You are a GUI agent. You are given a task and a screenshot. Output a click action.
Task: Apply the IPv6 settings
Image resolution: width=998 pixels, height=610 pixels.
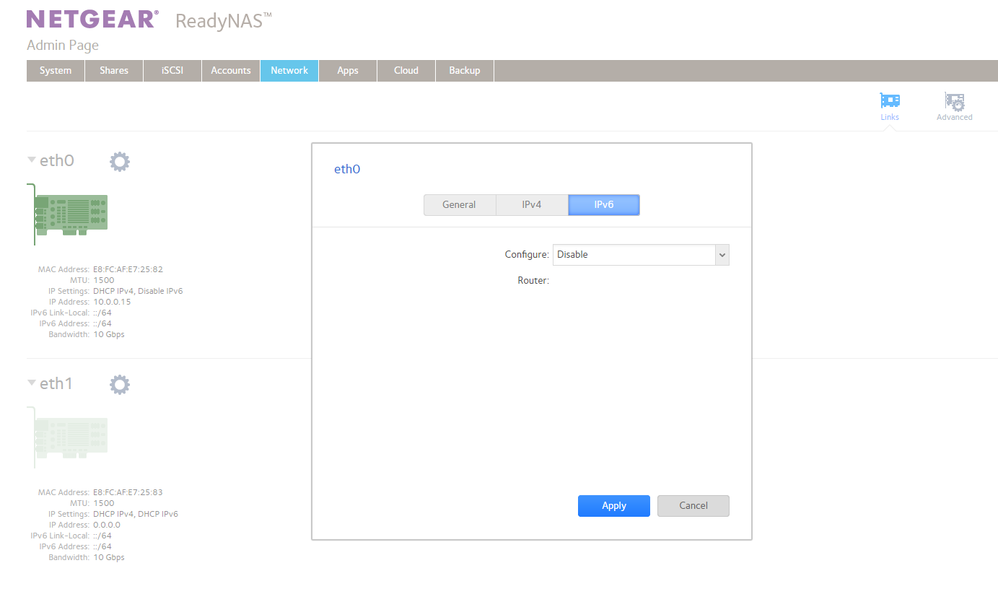pyautogui.click(x=614, y=506)
